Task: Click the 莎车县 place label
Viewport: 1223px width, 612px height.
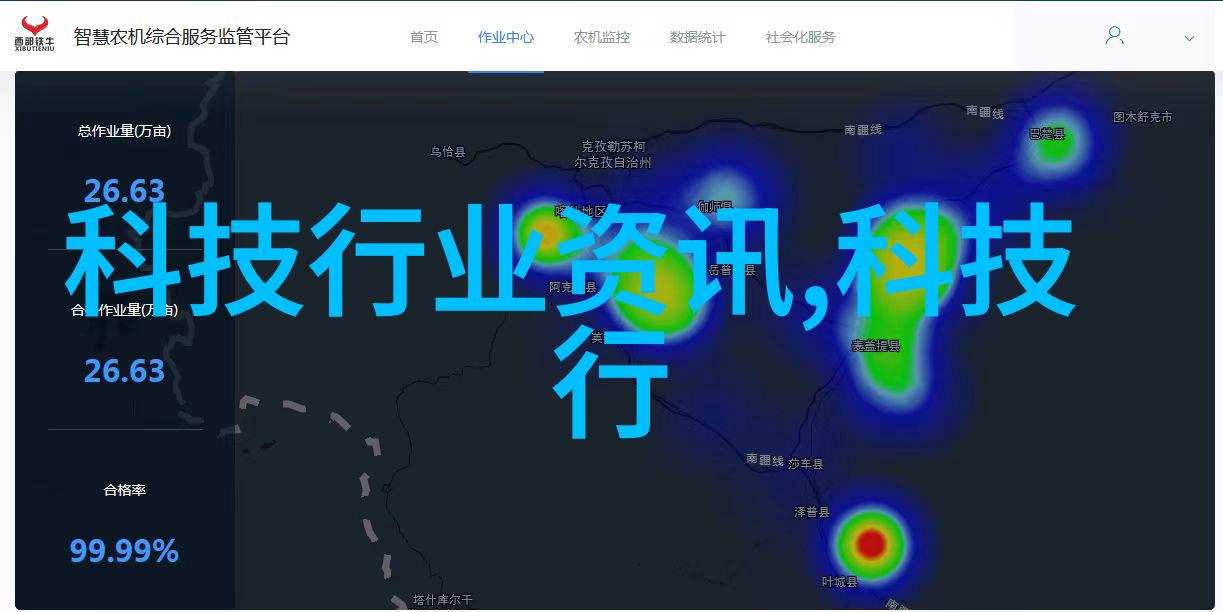Action: pyautogui.click(x=805, y=464)
